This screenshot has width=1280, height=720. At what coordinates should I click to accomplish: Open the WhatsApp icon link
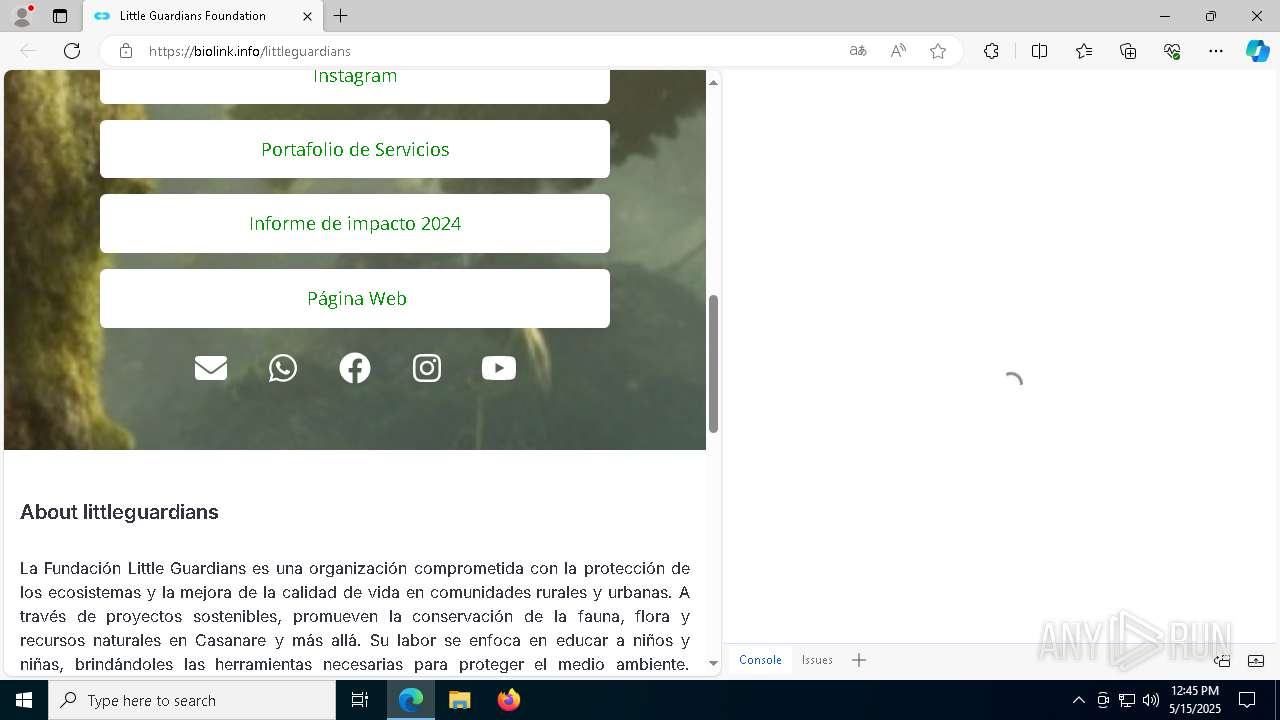tap(283, 368)
